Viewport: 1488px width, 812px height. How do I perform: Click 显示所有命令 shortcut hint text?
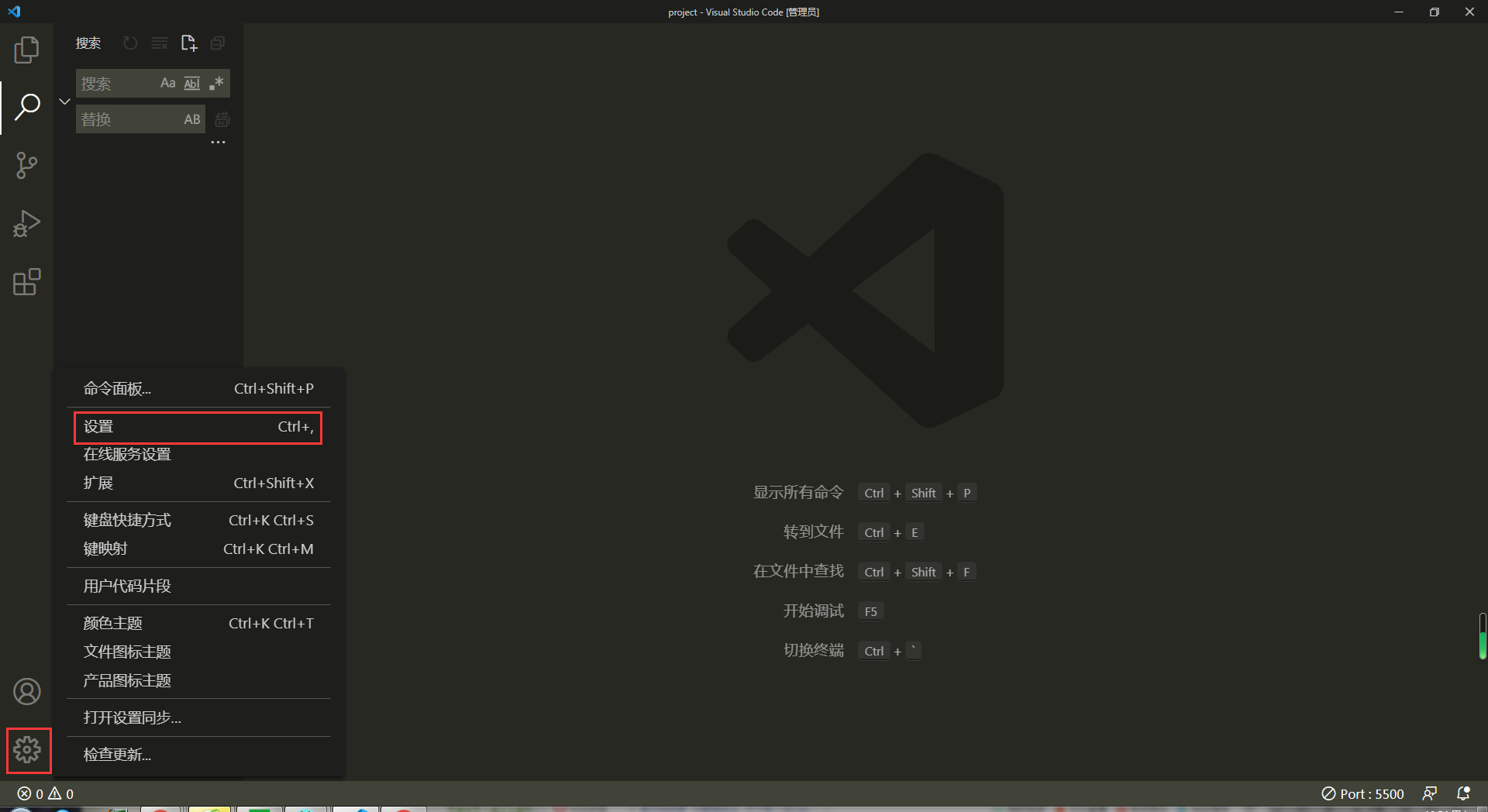pos(798,493)
